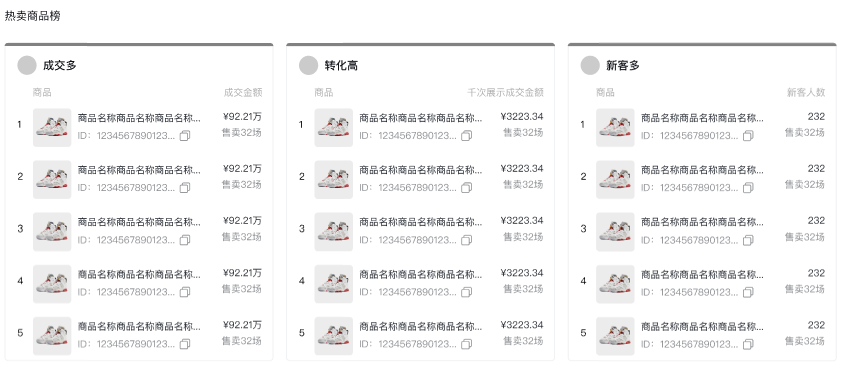Copy ID of rank 3 in 新客多
Image resolution: width=844 pixels, height=368 pixels.
[x=748, y=240]
